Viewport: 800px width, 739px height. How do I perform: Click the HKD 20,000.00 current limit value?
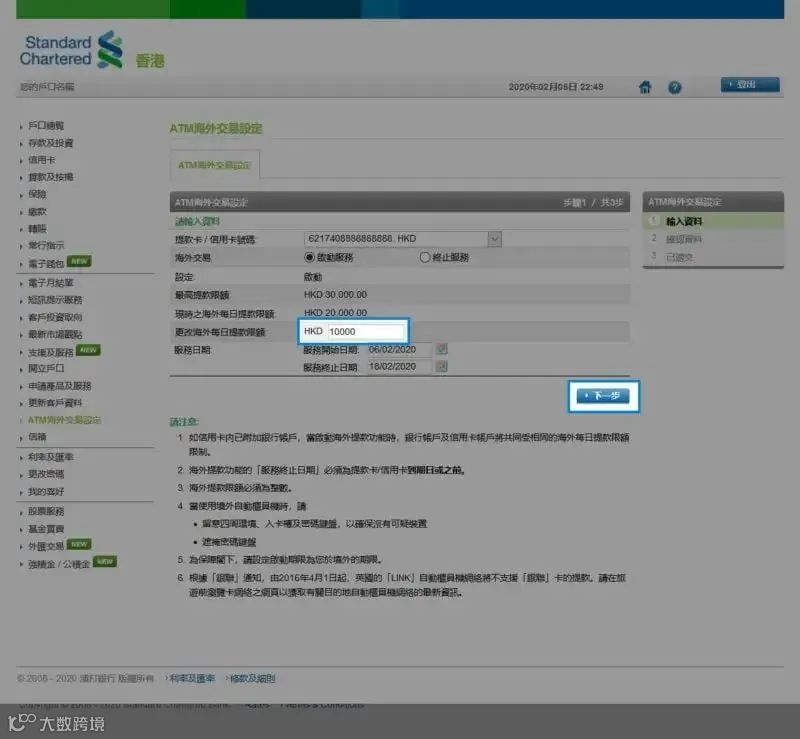pos(335,312)
